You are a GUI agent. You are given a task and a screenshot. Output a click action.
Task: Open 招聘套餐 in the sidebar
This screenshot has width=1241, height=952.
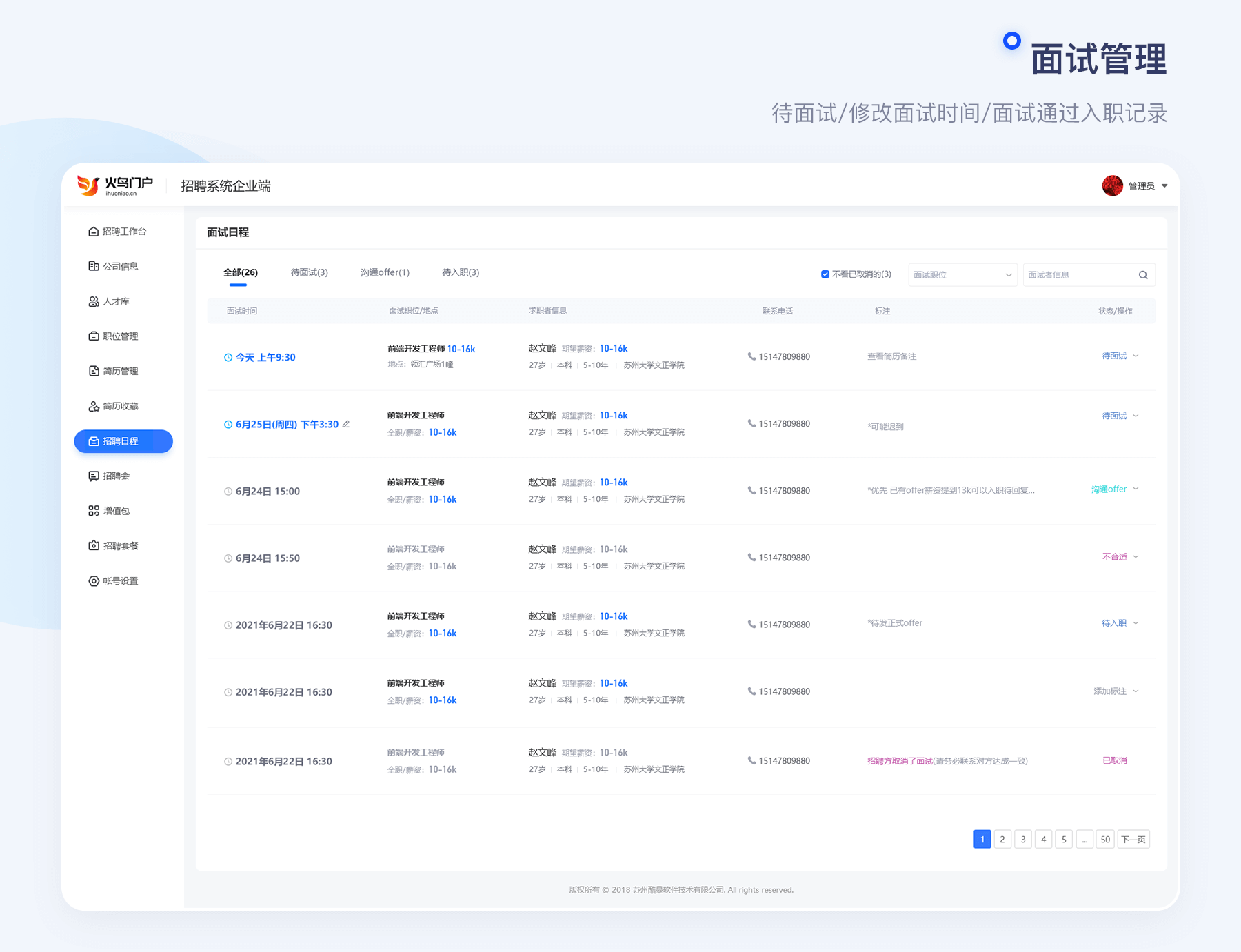pyautogui.click(x=114, y=545)
